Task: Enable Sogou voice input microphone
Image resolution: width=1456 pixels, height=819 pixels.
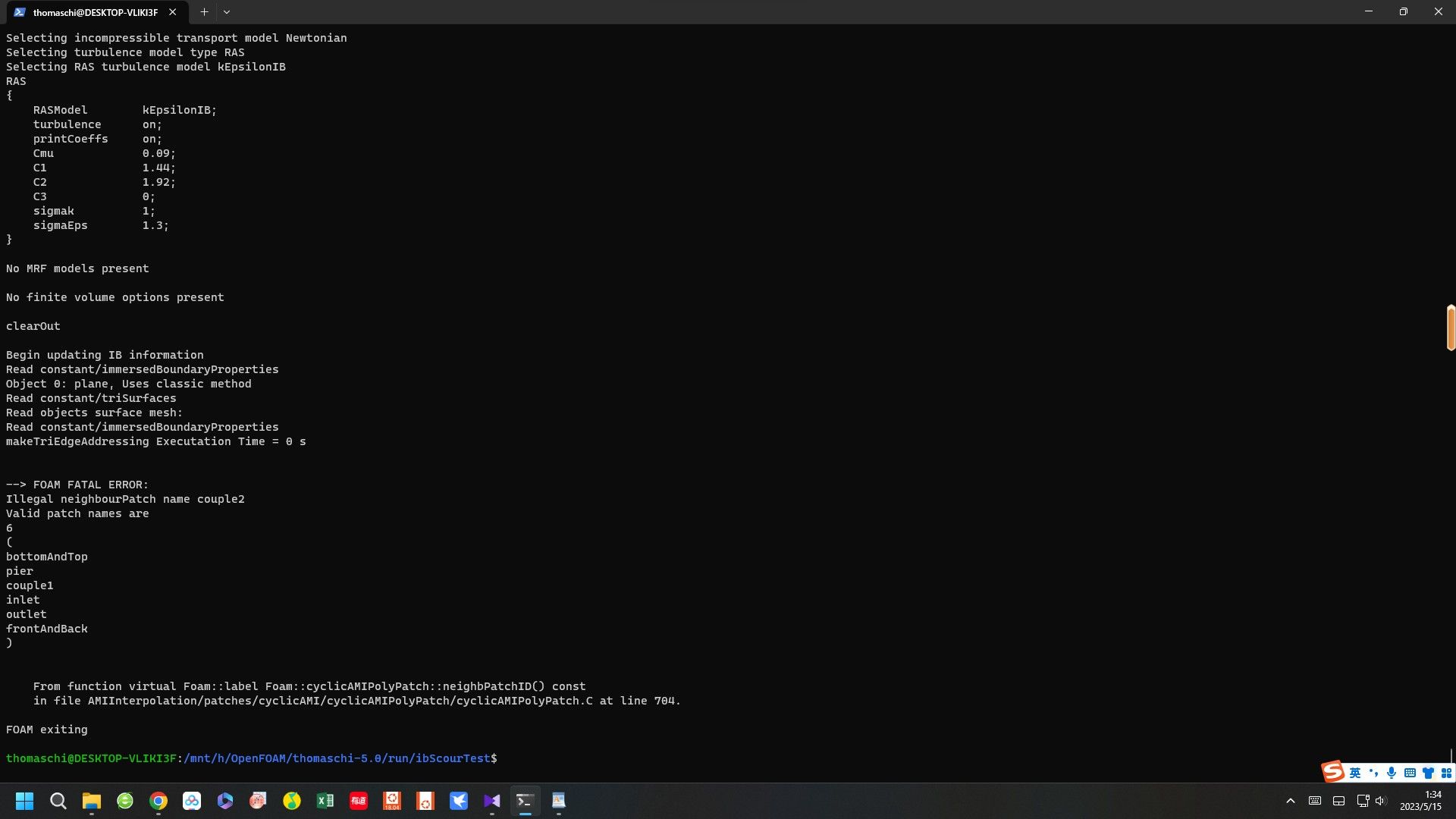Action: pyautogui.click(x=1392, y=773)
